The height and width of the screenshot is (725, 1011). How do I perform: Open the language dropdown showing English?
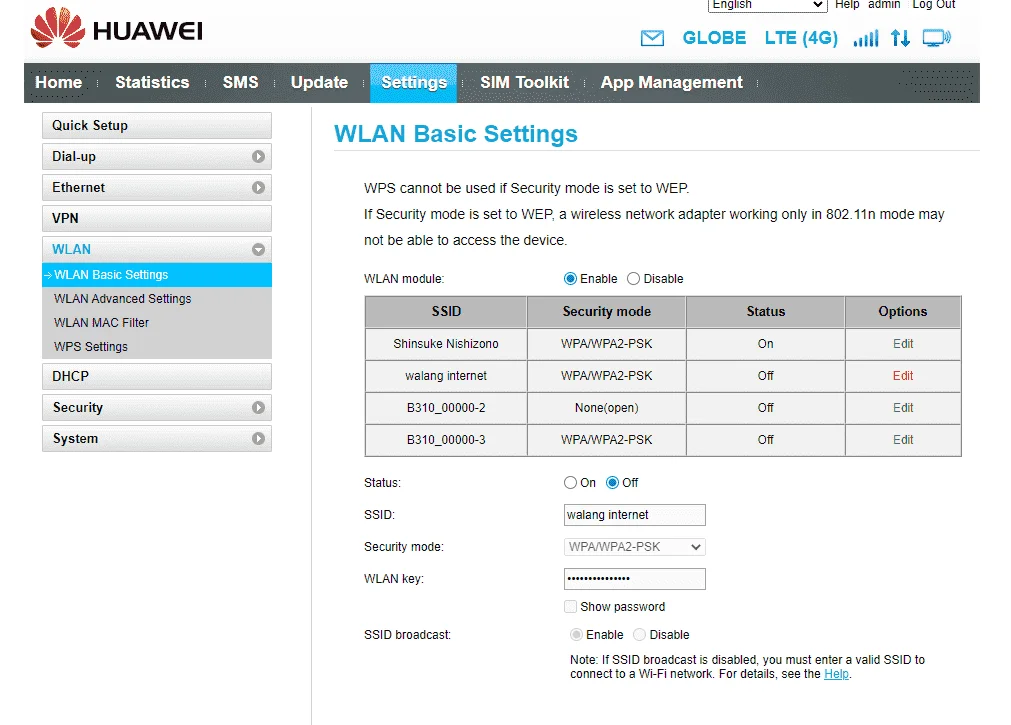[x=767, y=5]
